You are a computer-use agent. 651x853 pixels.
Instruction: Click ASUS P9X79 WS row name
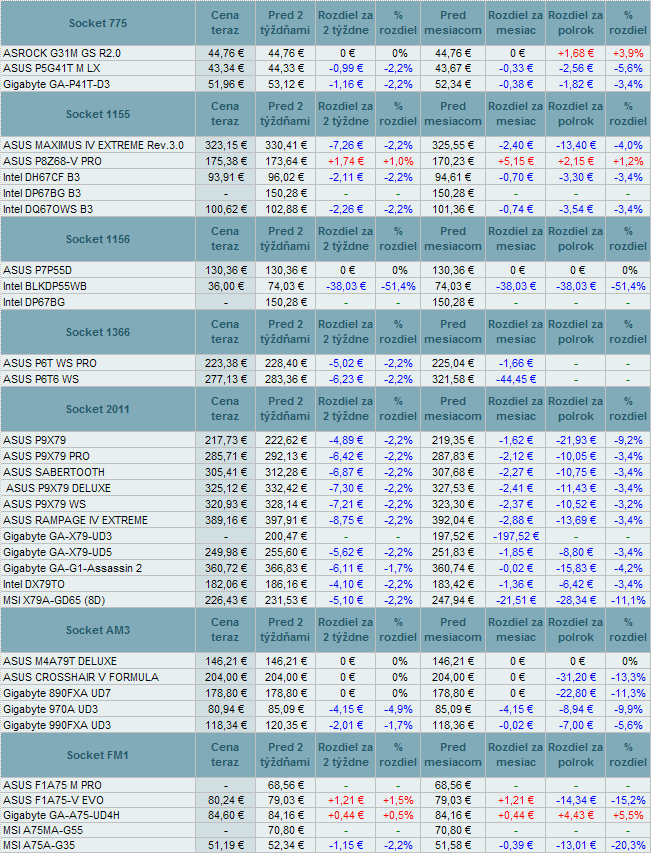coord(45,504)
